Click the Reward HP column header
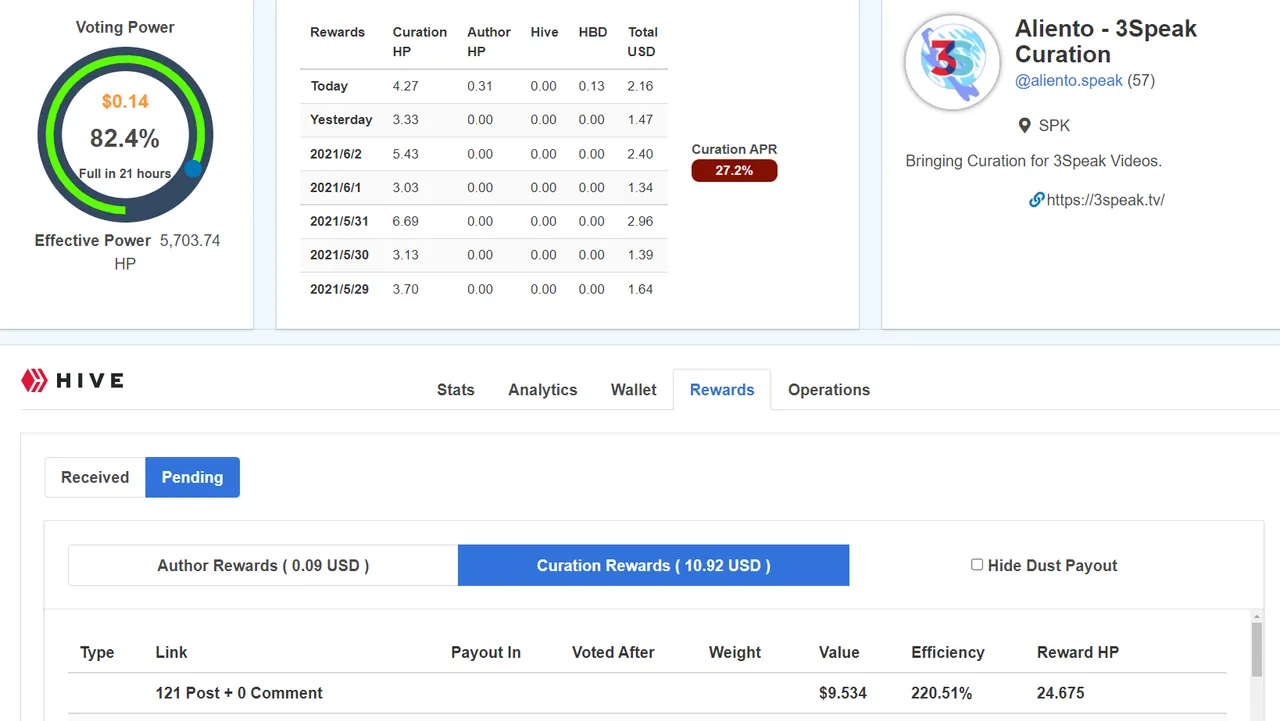This screenshot has height=721, width=1280. click(x=1078, y=652)
